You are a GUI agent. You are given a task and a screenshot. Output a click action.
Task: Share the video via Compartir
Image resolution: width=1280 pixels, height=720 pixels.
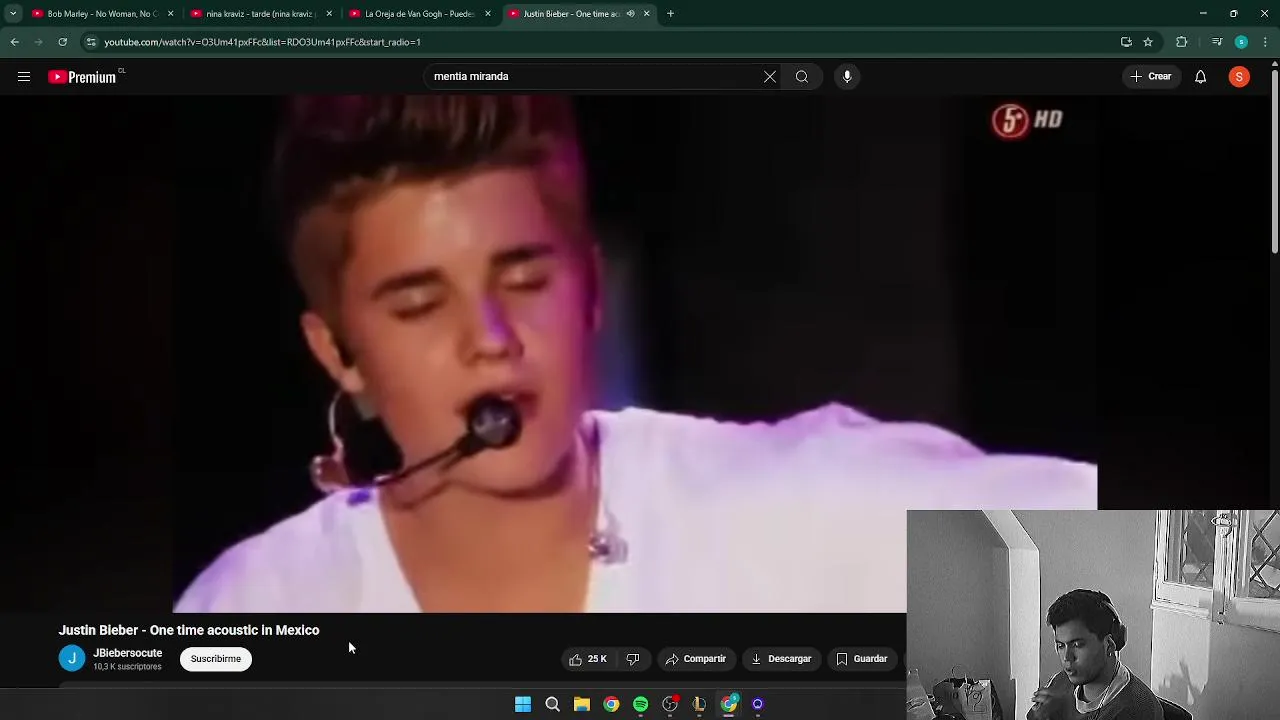pos(696,659)
